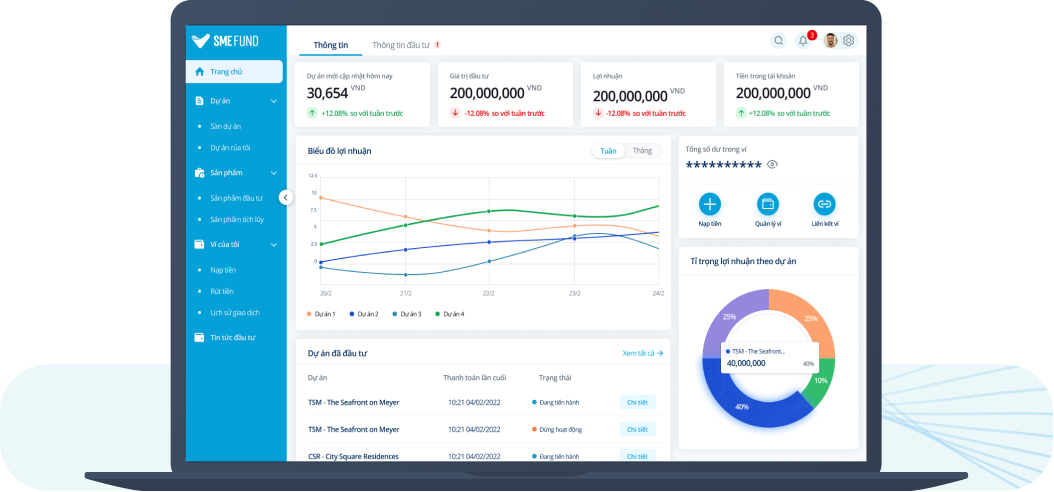The image size is (1054, 492).
Task: Click the Liên kết ví link icon
Action: [x=824, y=204]
